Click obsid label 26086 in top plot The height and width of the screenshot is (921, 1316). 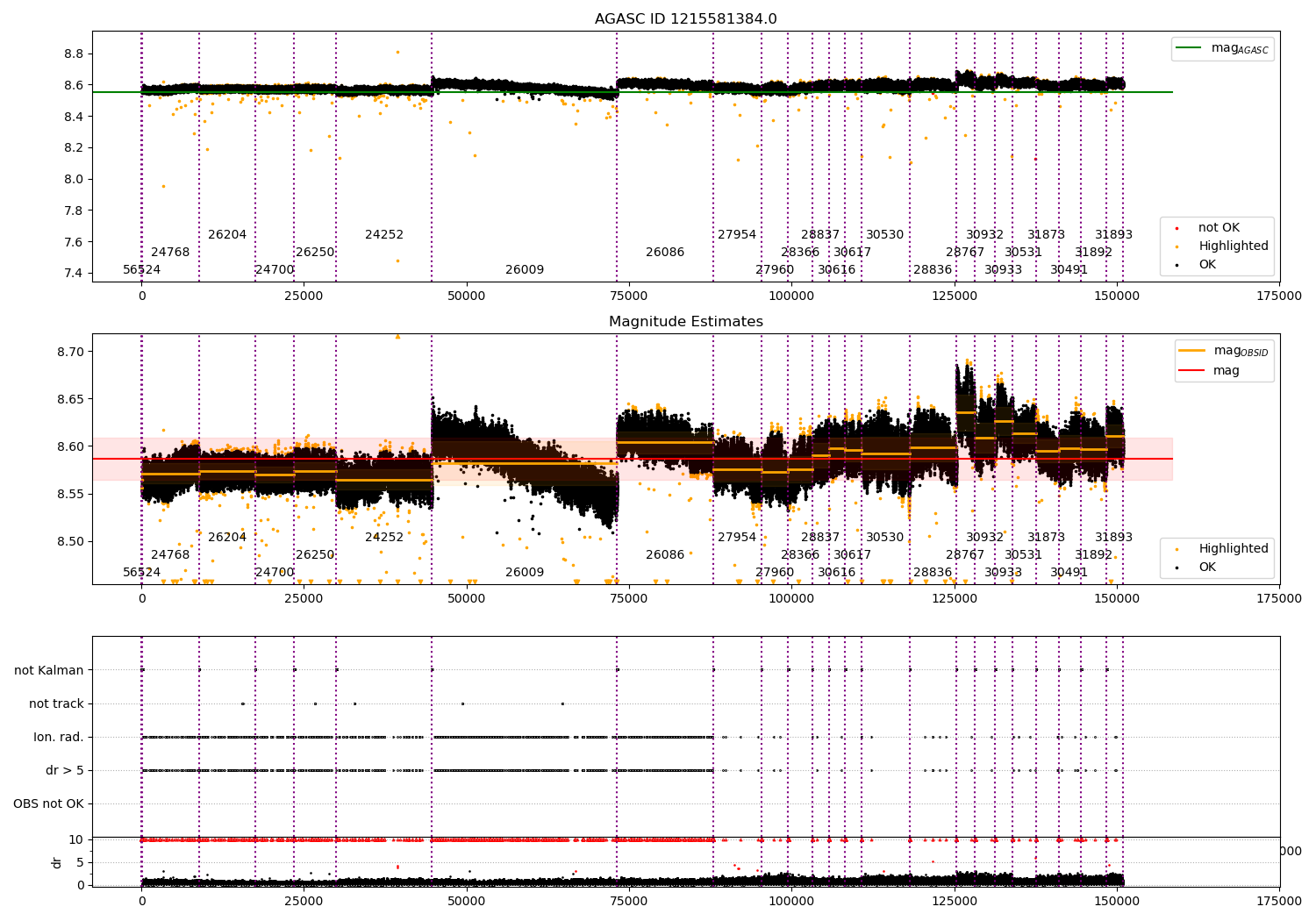pos(665,252)
